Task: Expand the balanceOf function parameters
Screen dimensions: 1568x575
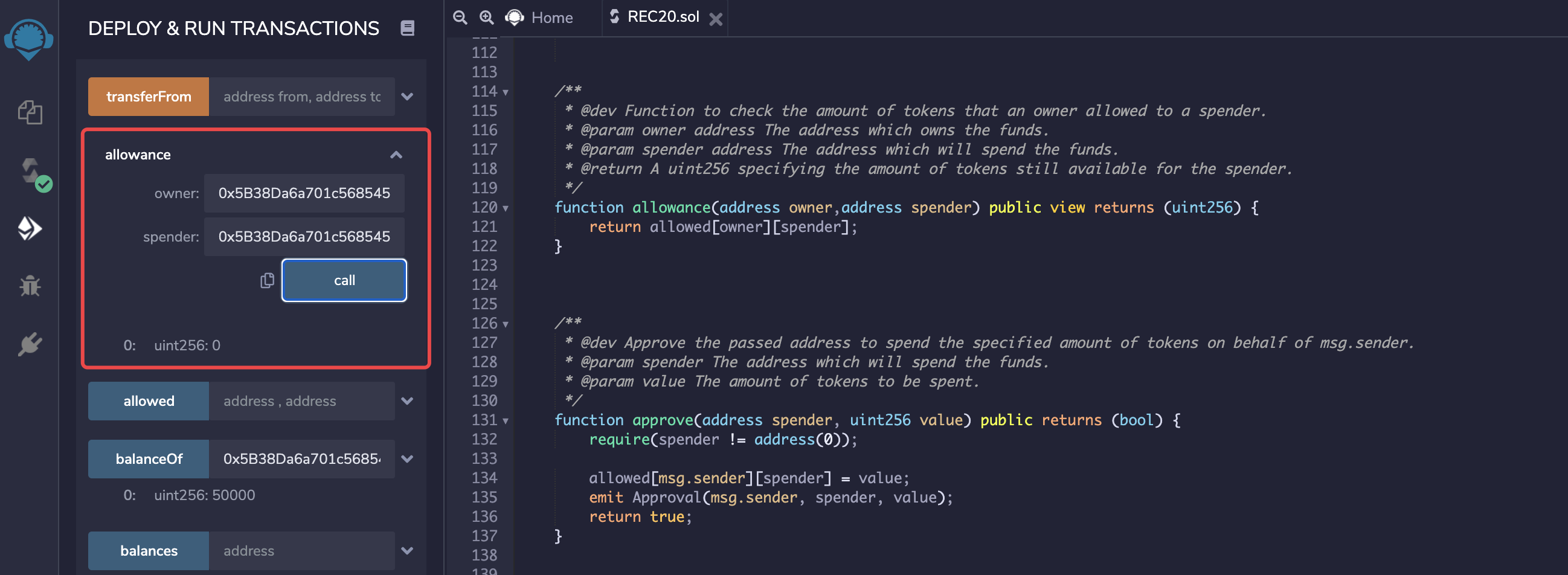Action: tap(408, 459)
